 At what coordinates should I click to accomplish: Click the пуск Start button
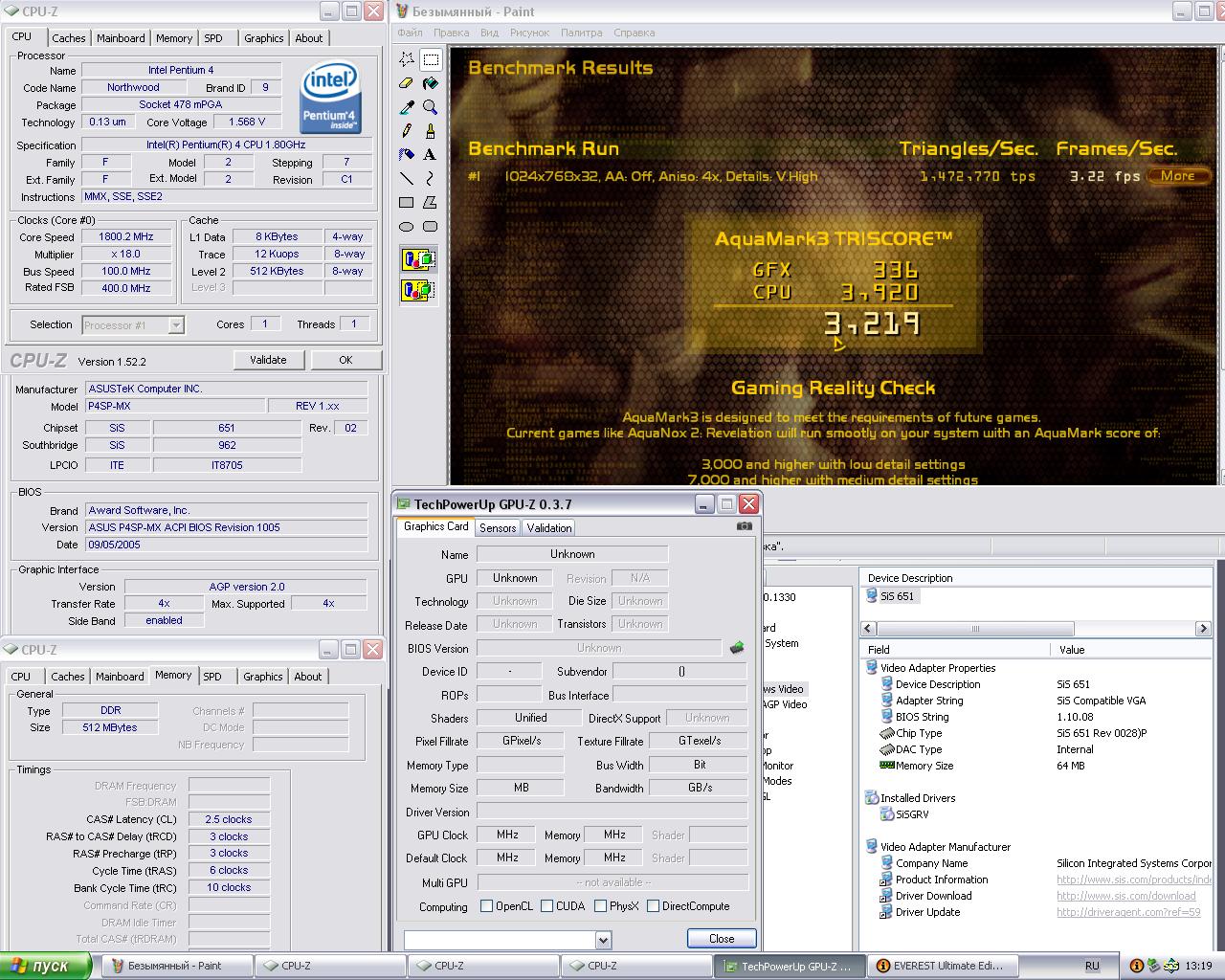(x=46, y=966)
